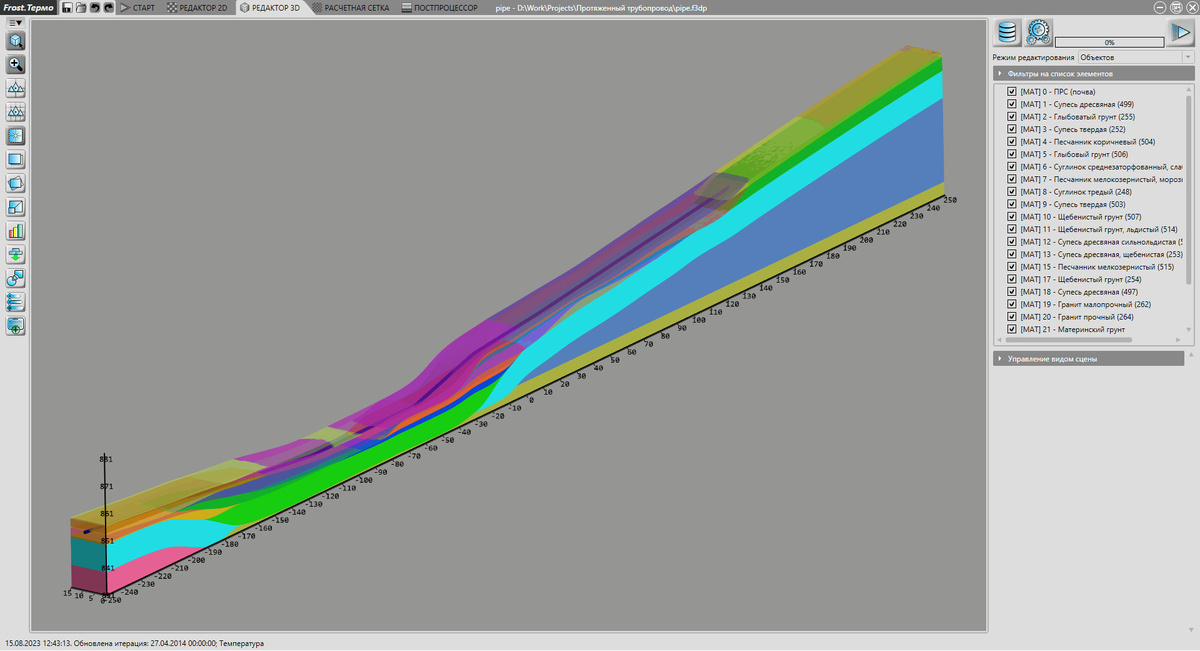Uncheck MAT 0 - ПРС (почва)
The image size is (1200, 651).
tap(1012, 92)
